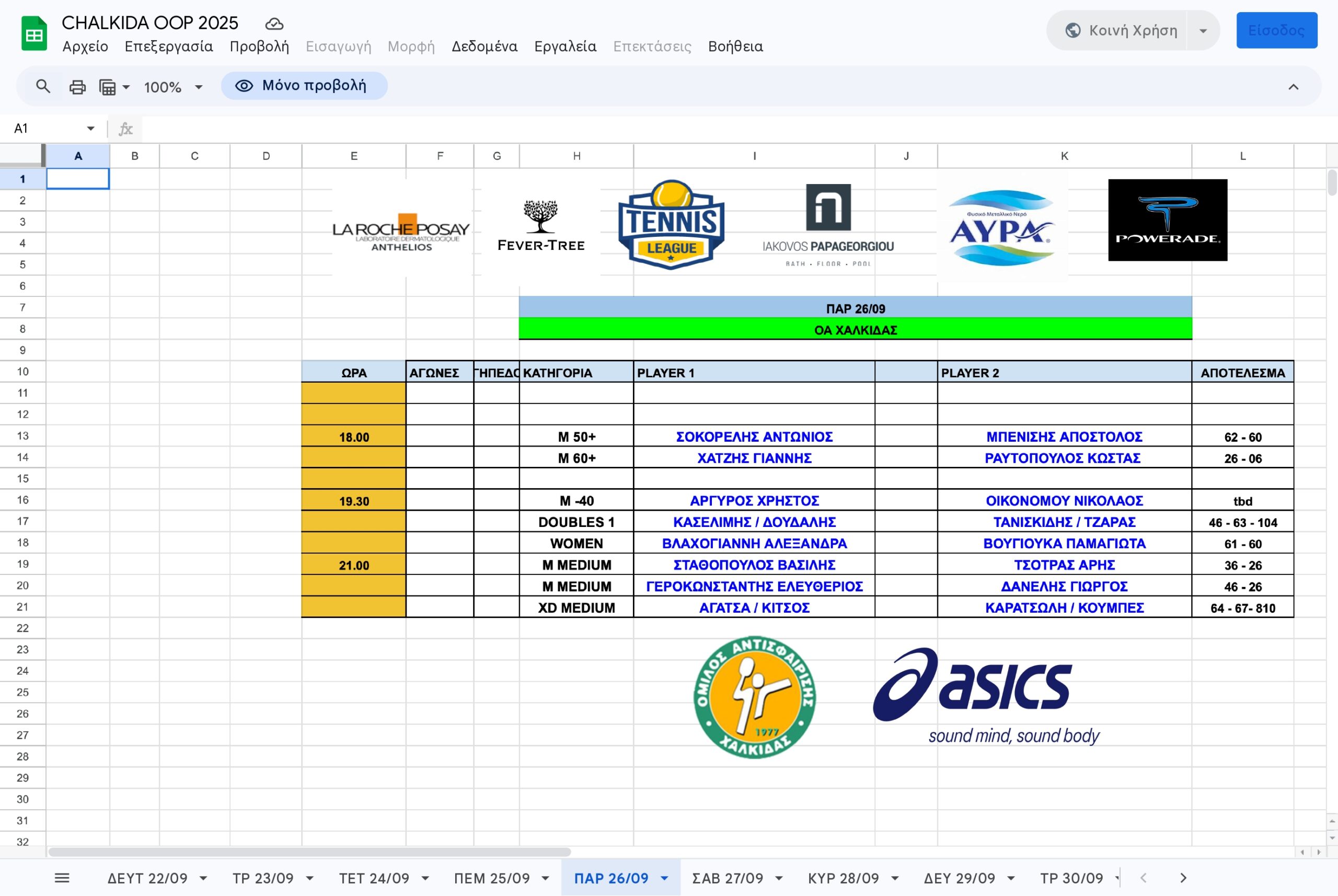
Task: Select column K header
Action: [1064, 155]
